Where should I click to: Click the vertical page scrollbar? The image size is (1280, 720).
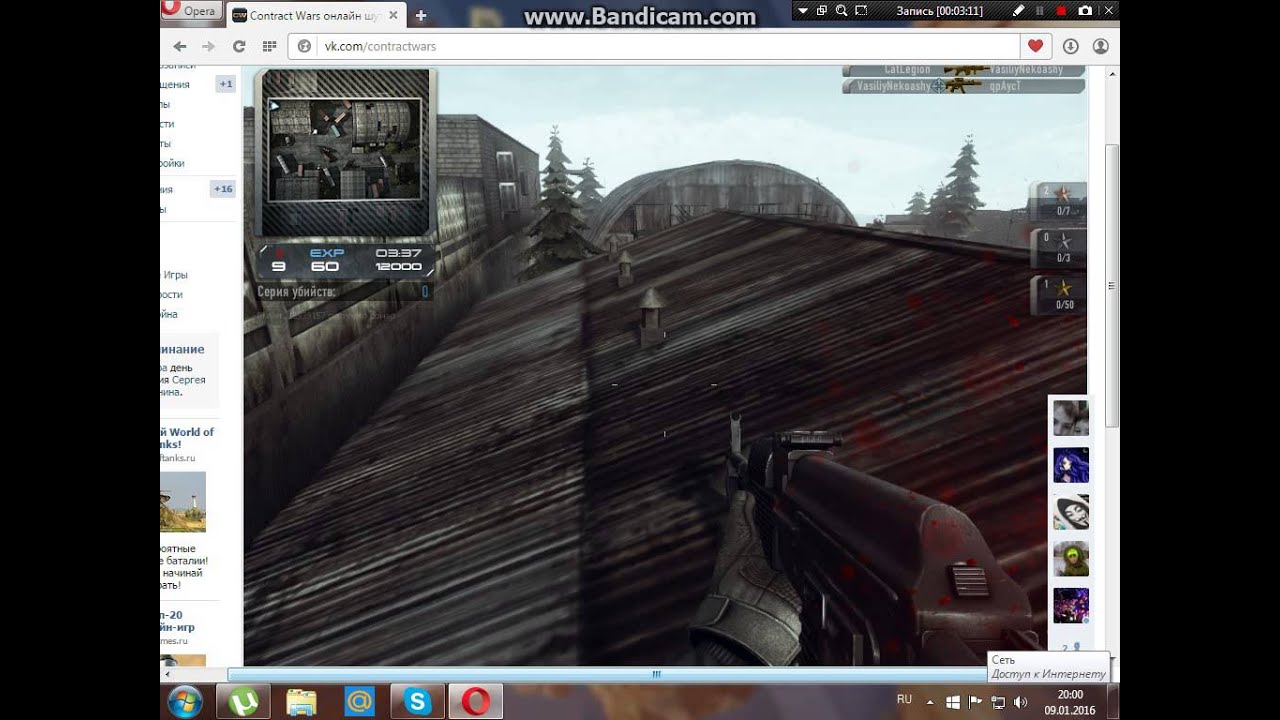click(1112, 285)
